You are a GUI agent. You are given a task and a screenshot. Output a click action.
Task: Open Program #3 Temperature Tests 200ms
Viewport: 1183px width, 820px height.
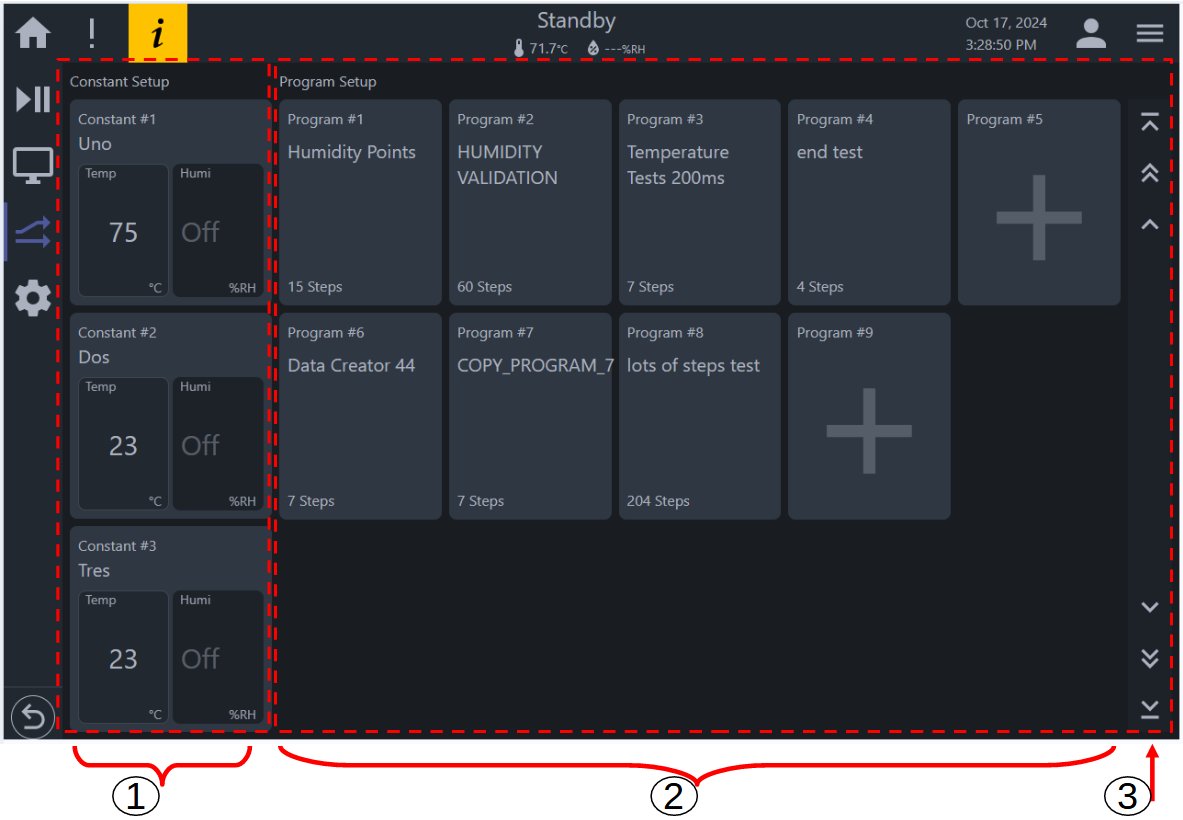[x=699, y=203]
